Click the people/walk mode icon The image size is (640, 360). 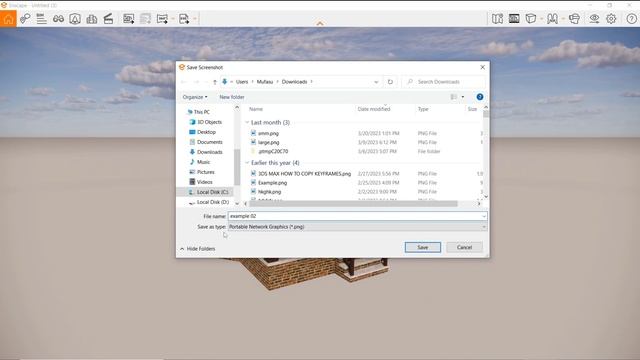click(x=552, y=19)
